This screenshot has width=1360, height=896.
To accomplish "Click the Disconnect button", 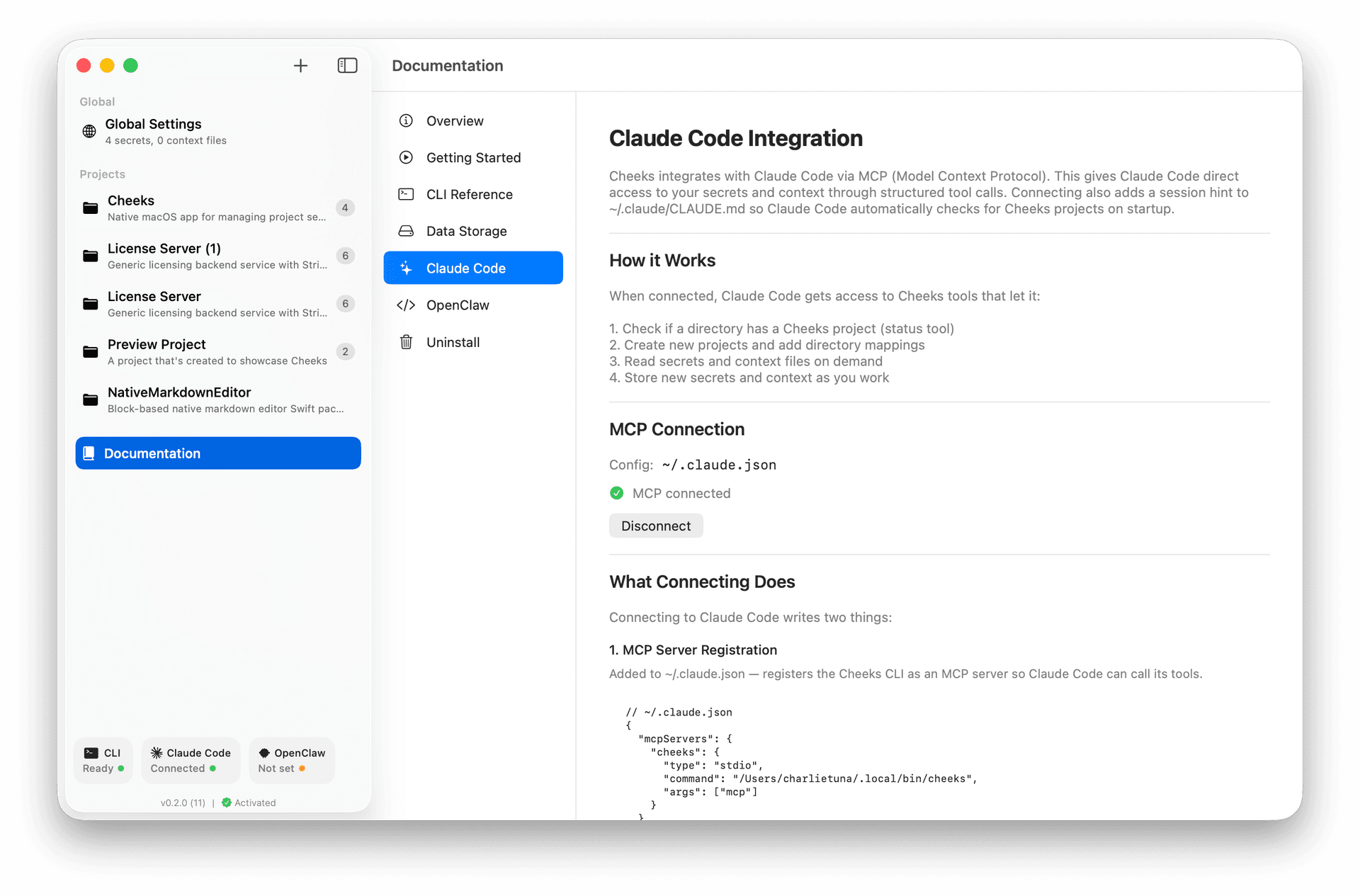I will point(655,526).
